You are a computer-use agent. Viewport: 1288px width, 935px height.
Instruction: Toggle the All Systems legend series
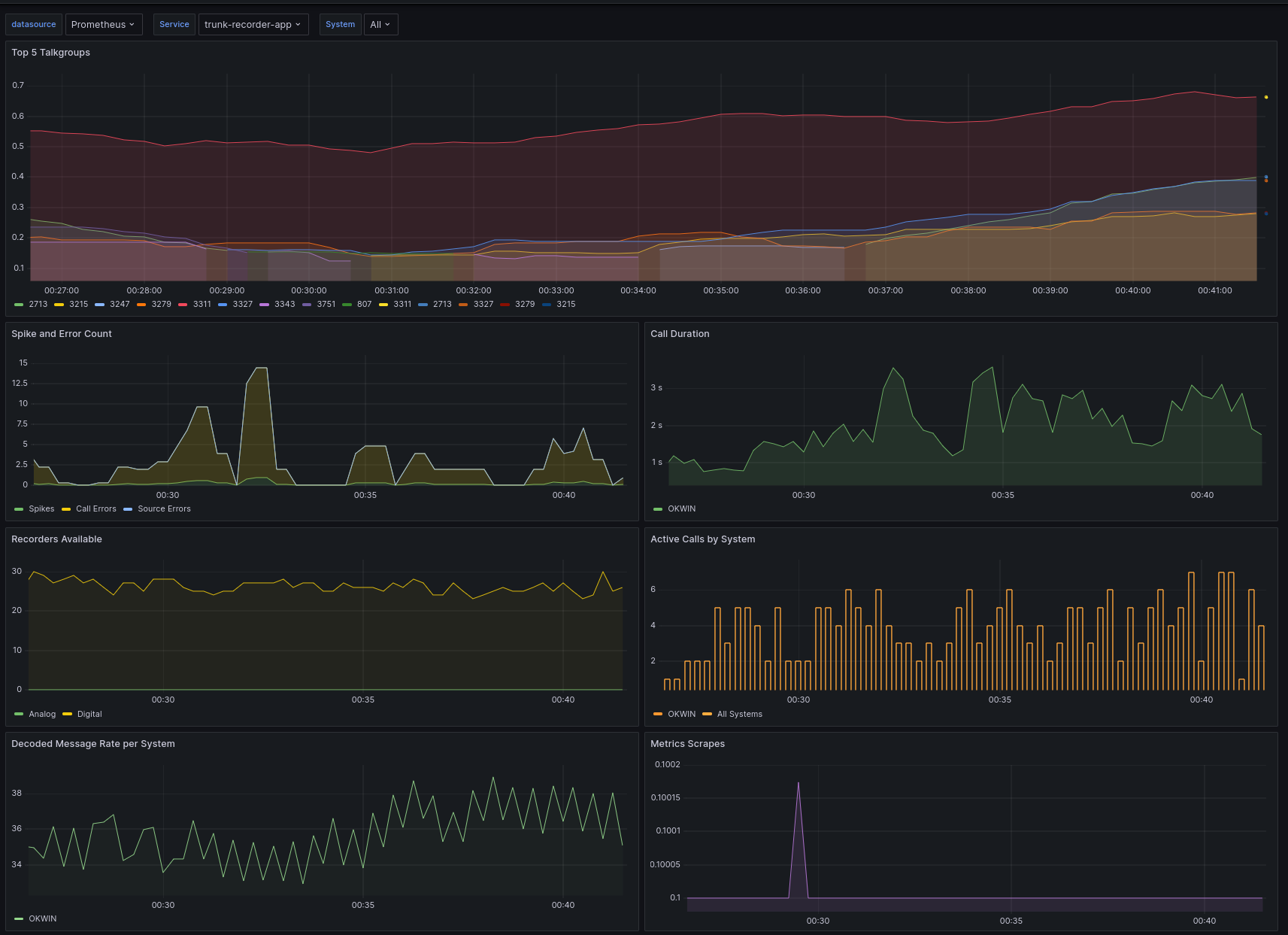tap(740, 715)
